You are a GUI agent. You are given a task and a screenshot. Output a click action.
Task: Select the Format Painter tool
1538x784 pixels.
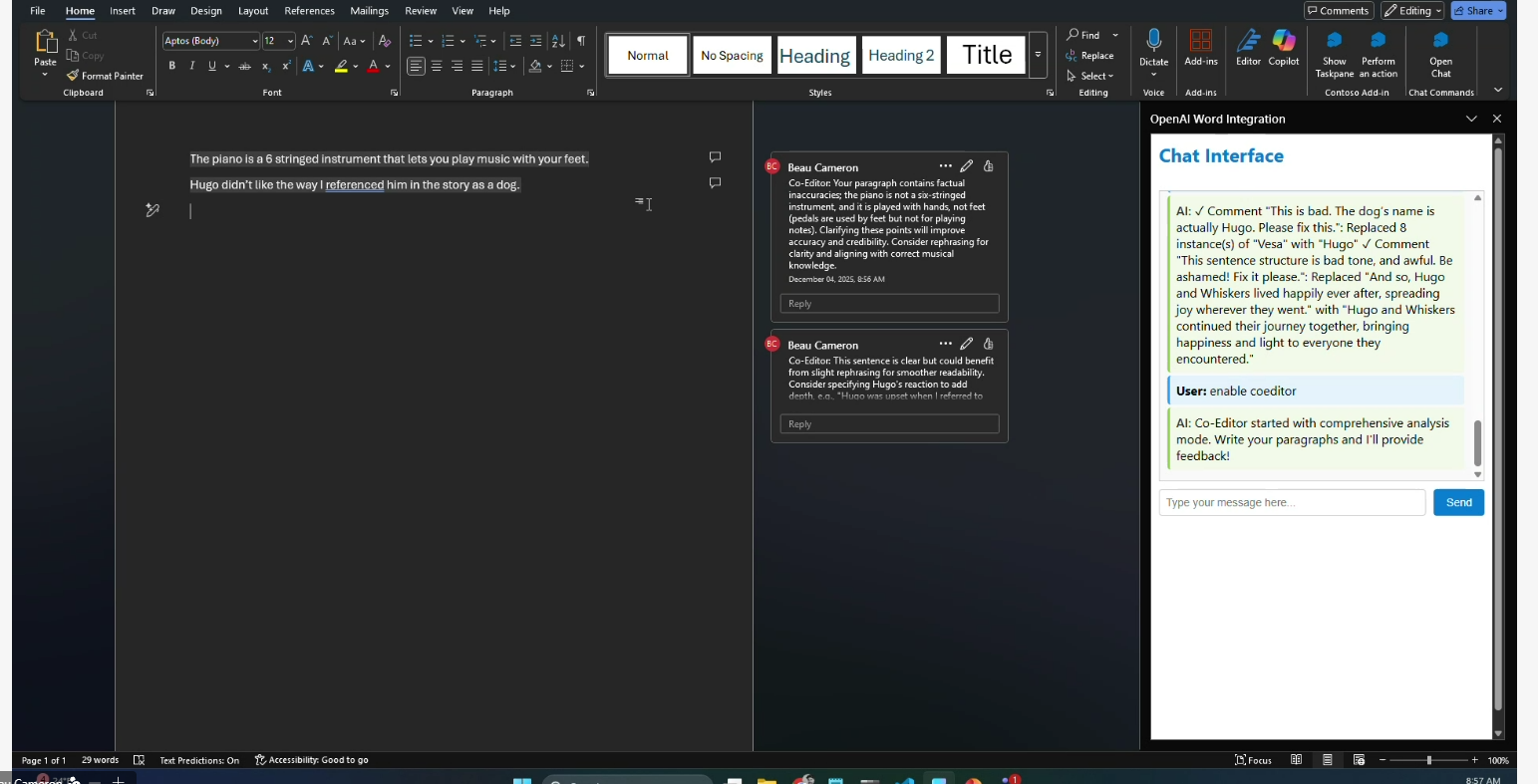pyautogui.click(x=106, y=76)
